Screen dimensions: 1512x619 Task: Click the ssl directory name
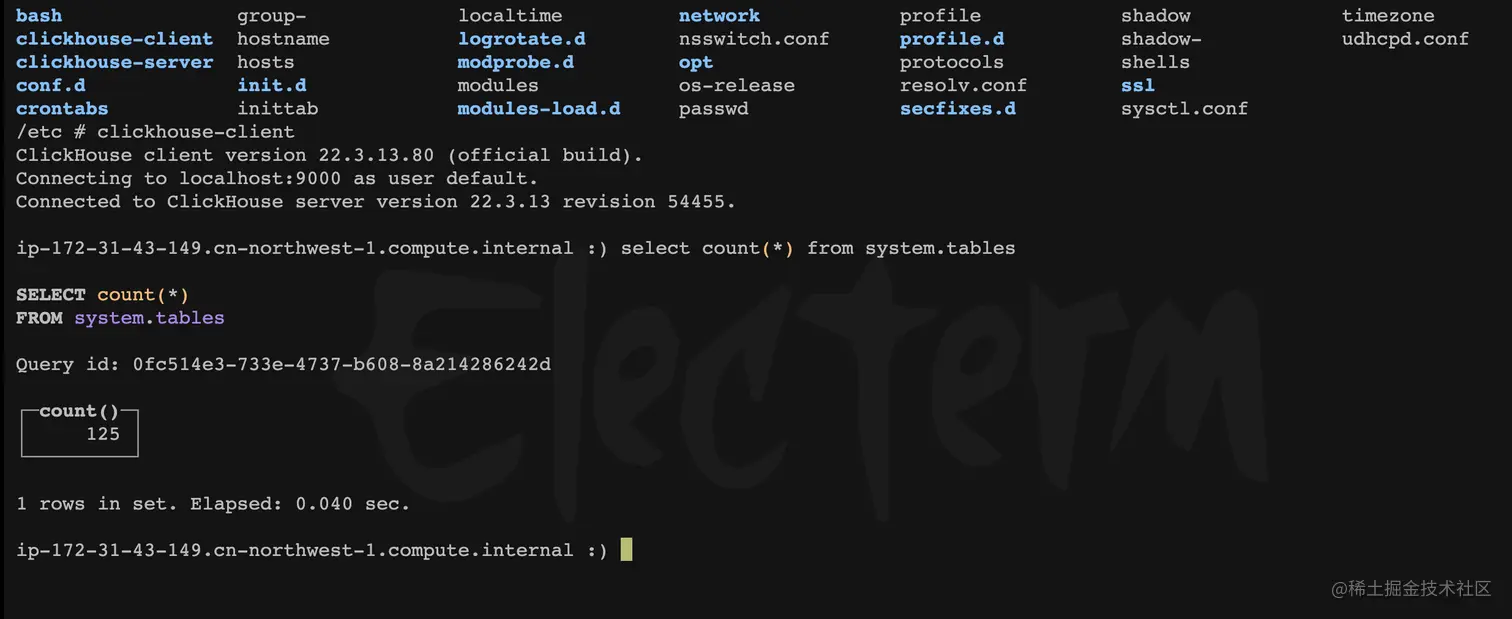[x=1137, y=85]
